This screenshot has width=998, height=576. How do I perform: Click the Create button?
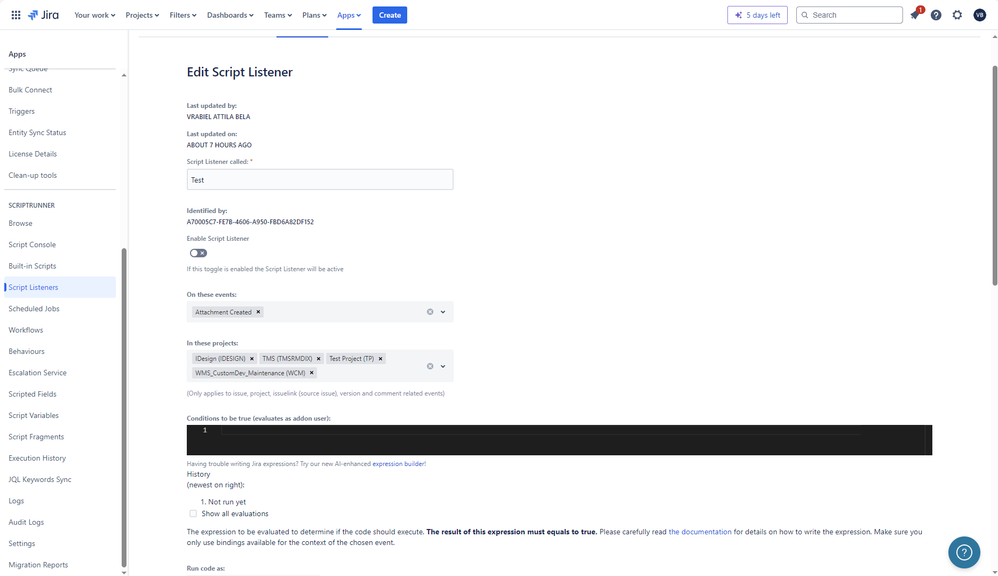(x=390, y=15)
